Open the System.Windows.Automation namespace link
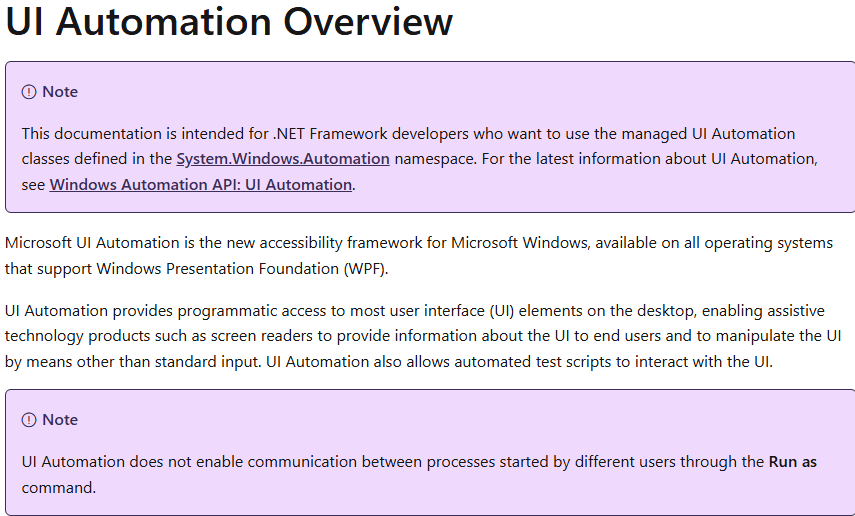The image size is (855, 516). tap(283, 159)
